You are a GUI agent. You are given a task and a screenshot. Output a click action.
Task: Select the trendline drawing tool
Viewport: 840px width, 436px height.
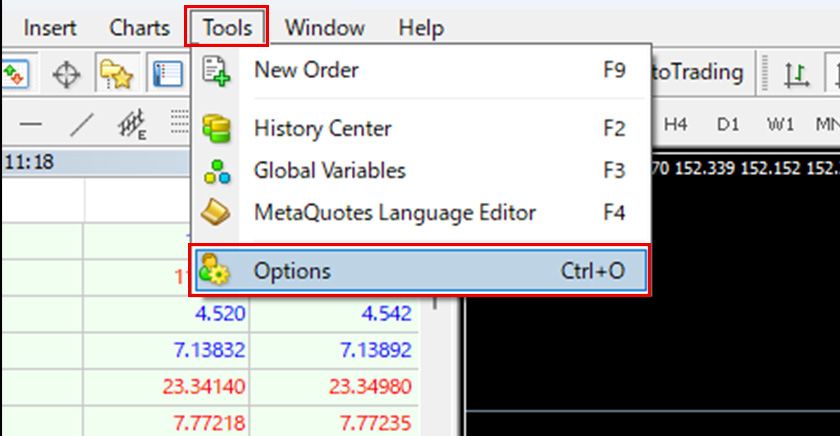pos(82,124)
